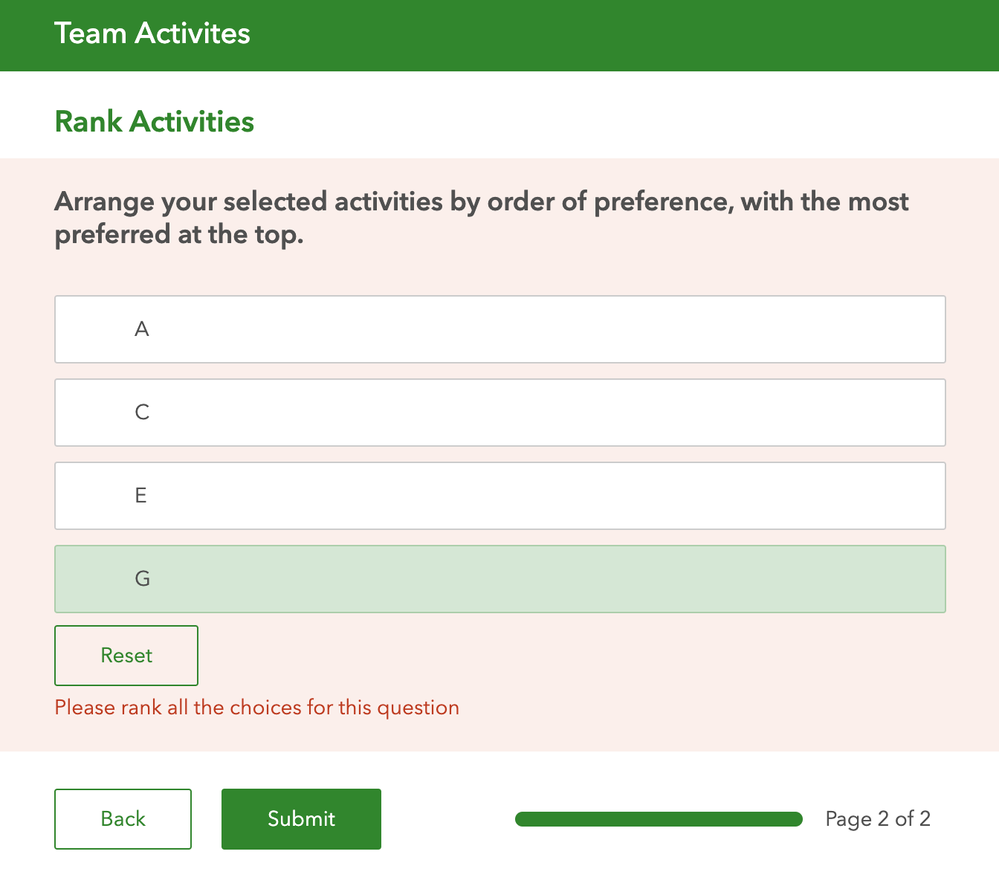Screen dimensions: 999x892
Task: Click the "preferred at the top." text line
Action: pos(178,237)
